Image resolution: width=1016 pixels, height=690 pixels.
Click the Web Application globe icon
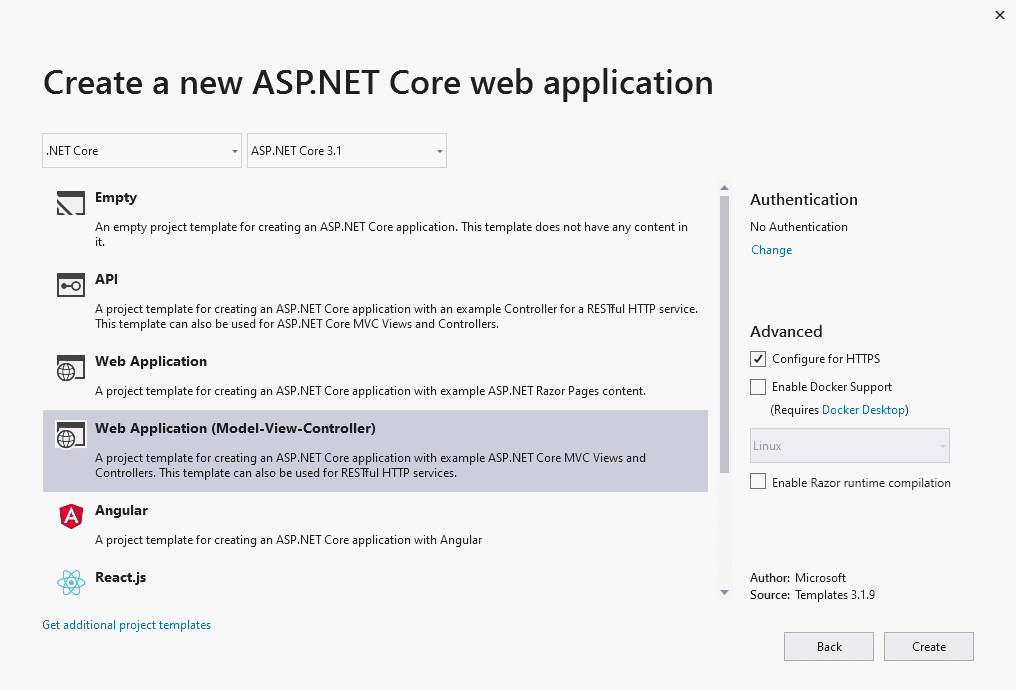(71, 367)
